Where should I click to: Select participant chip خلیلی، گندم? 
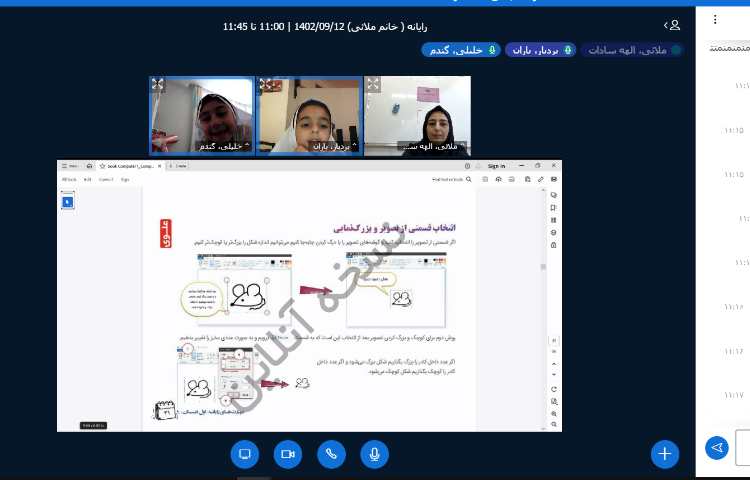pyautogui.click(x=461, y=50)
